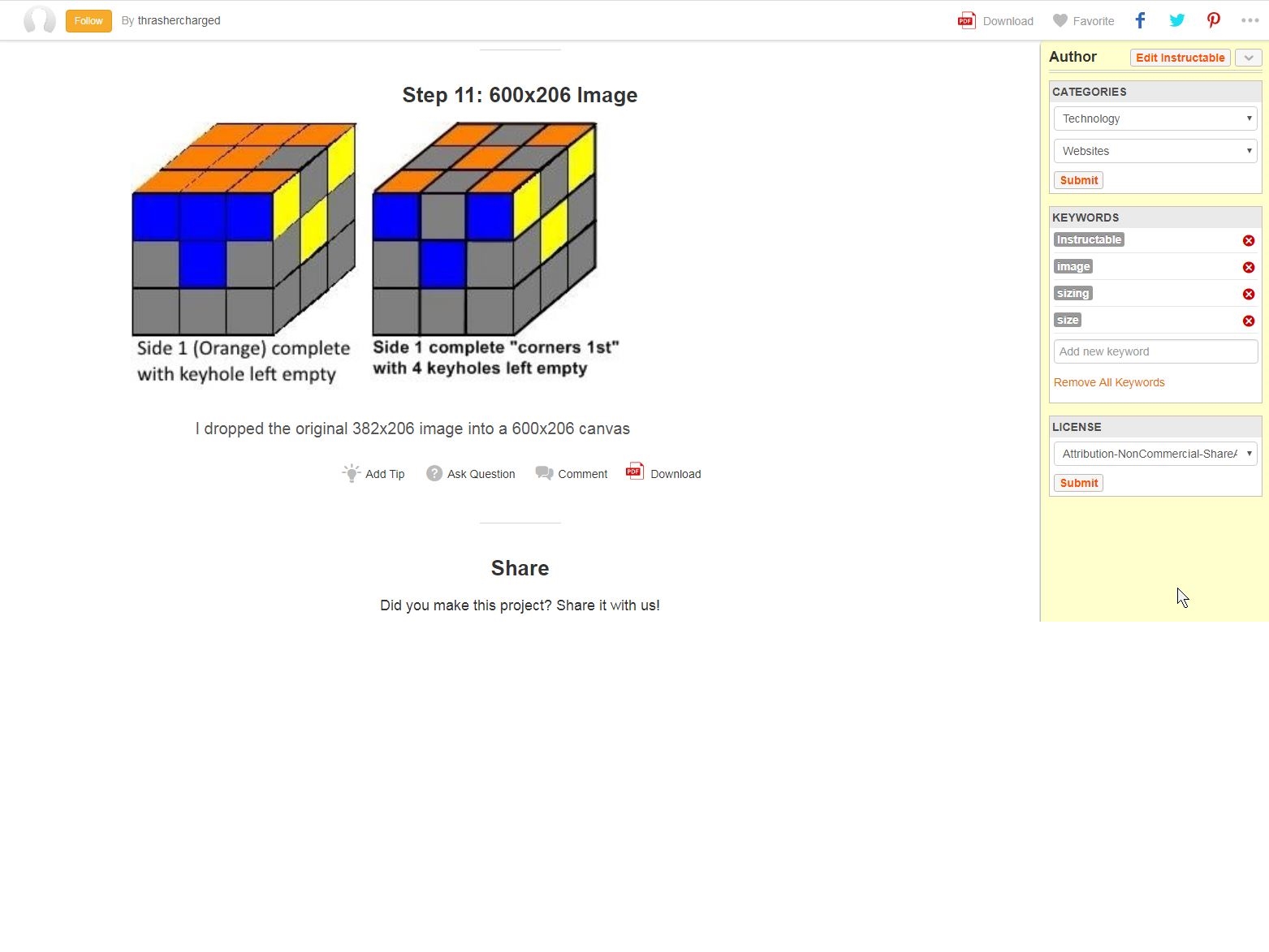The width and height of the screenshot is (1269, 952).
Task: Click the Add Tip lightbulb icon
Action: (351, 473)
